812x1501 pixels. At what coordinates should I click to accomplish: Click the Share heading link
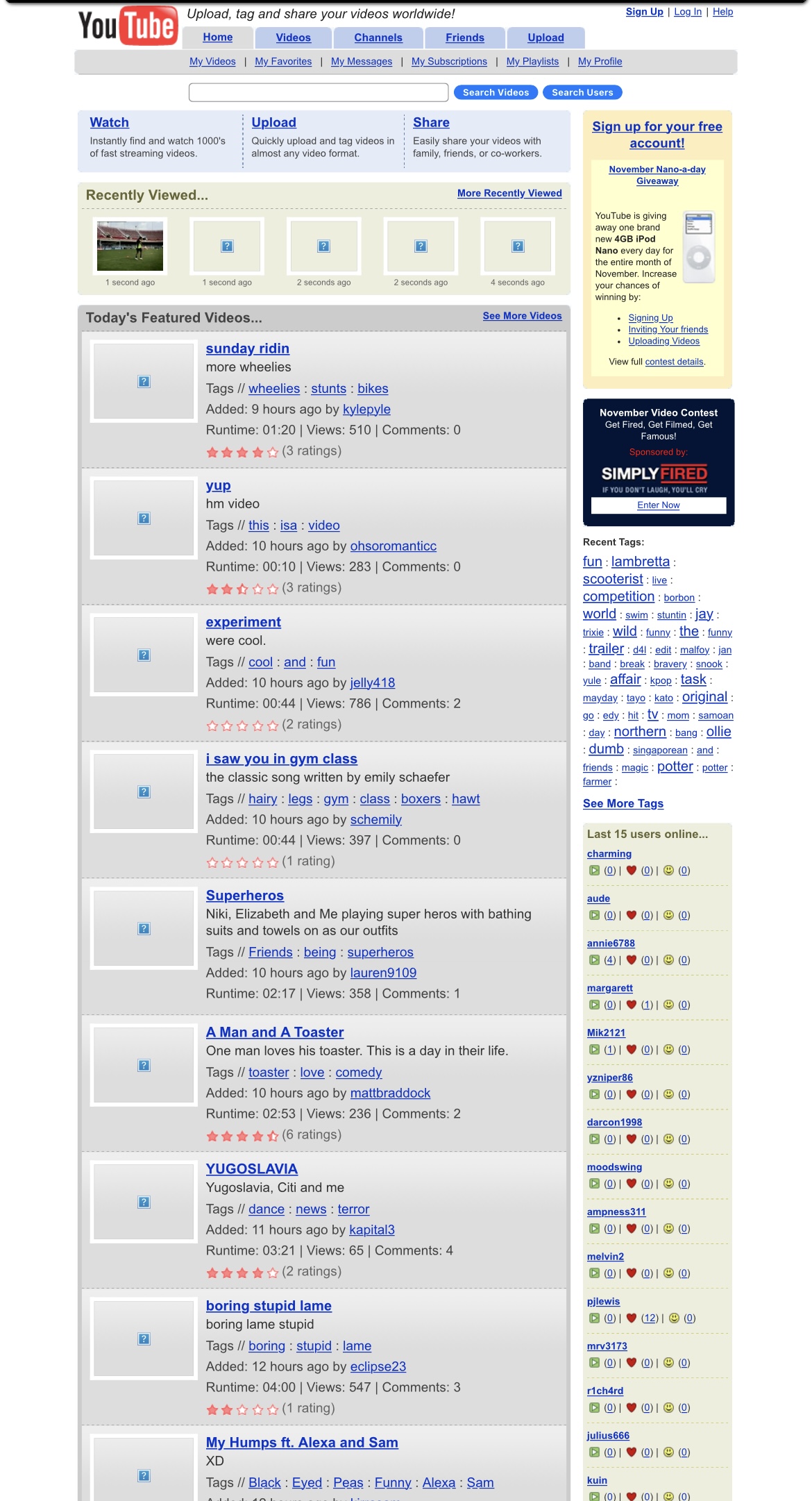point(431,122)
